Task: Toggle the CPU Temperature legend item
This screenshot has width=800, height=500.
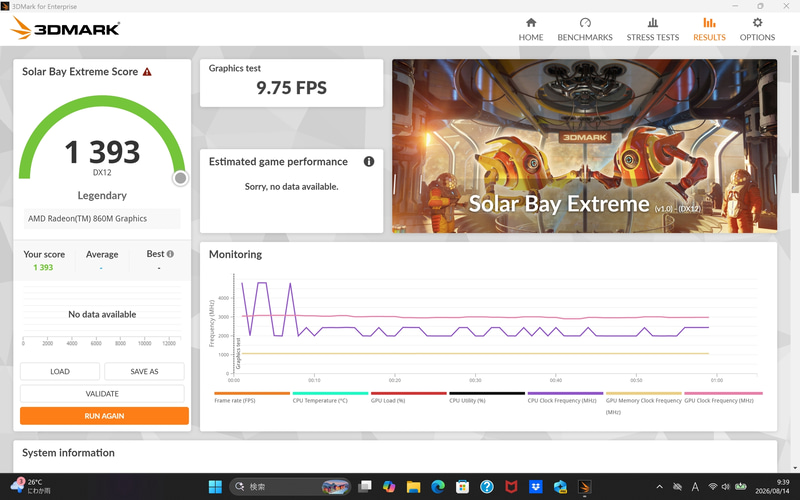Action: coord(330,397)
